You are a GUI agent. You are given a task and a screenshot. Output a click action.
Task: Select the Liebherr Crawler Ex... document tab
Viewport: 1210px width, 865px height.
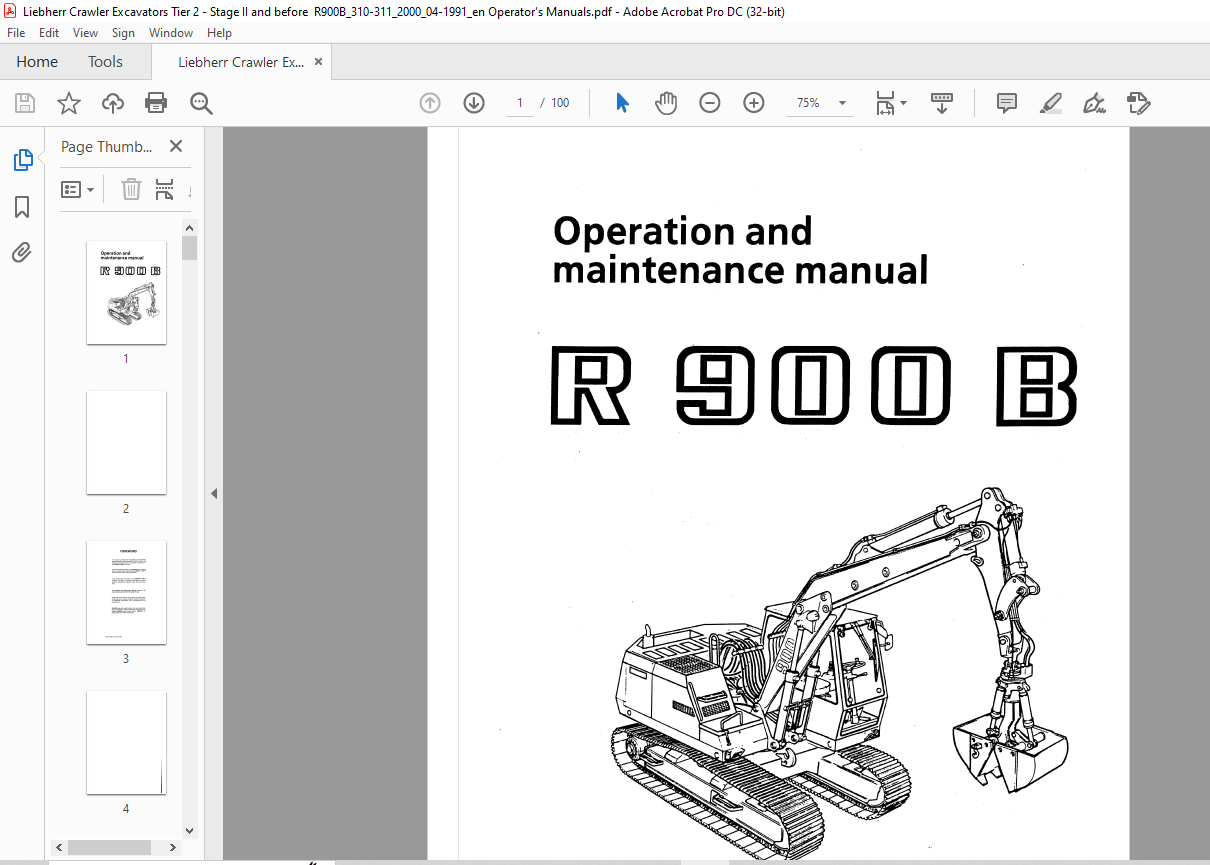coord(241,62)
